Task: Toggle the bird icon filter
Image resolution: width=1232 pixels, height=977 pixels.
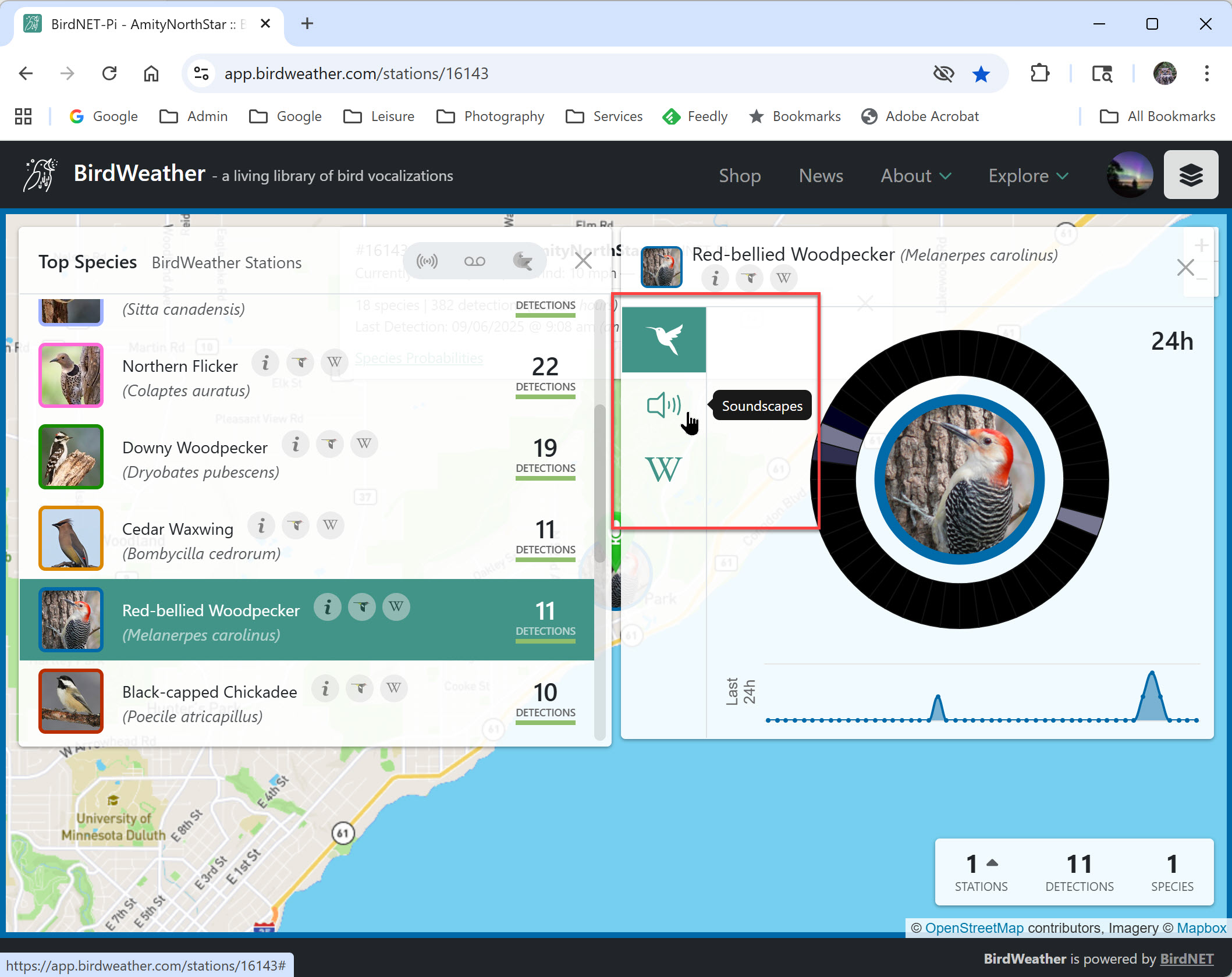Action: [522, 261]
